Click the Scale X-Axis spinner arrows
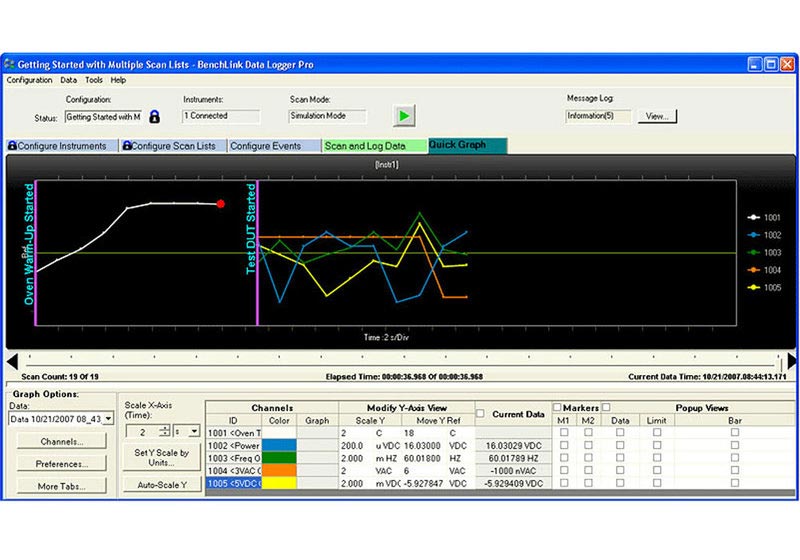The width and height of the screenshot is (800, 560). click(x=164, y=431)
